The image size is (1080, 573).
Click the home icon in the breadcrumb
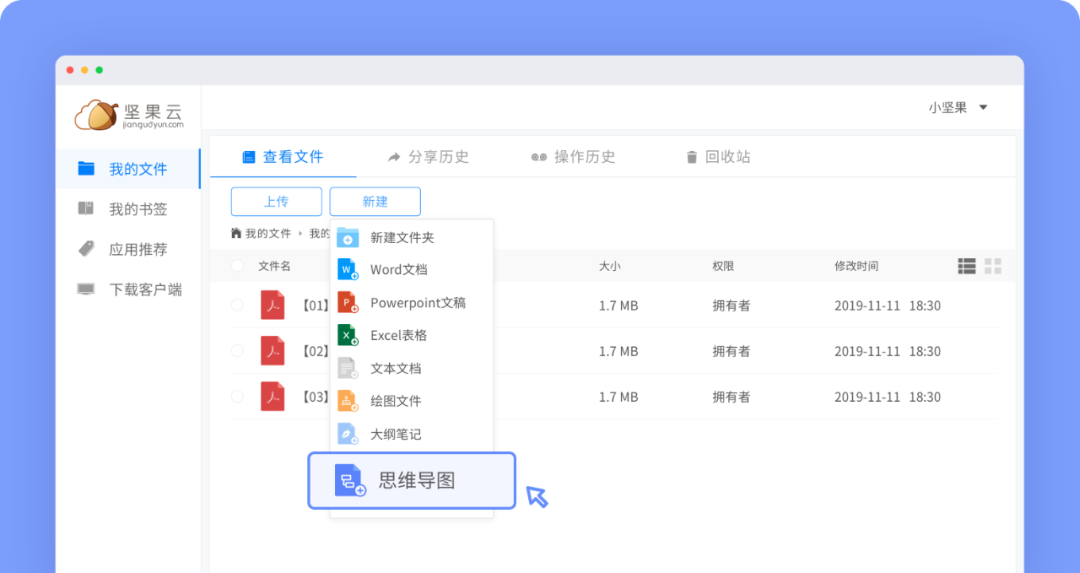click(x=236, y=233)
